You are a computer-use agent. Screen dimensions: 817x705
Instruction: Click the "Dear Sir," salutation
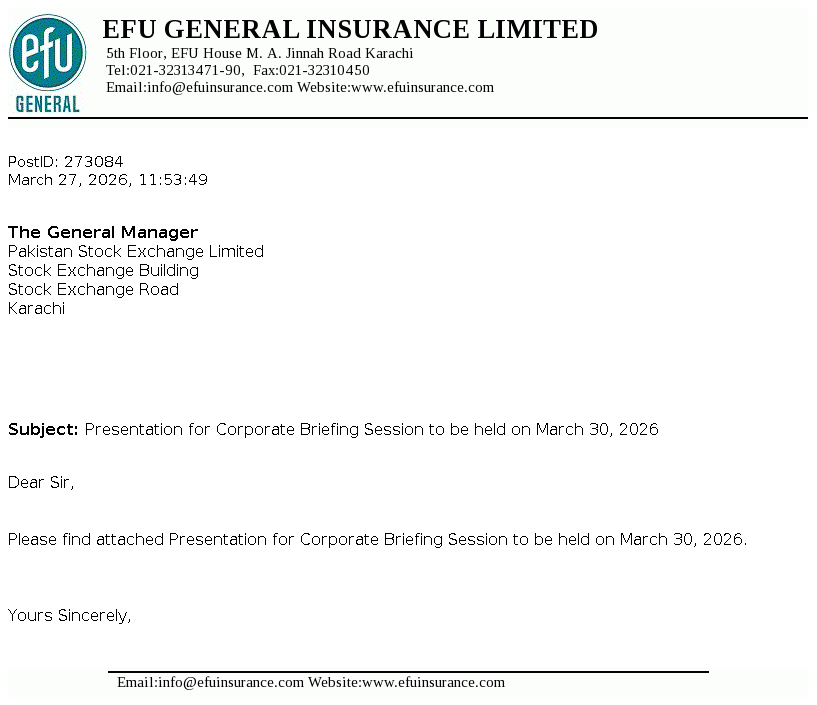[41, 482]
